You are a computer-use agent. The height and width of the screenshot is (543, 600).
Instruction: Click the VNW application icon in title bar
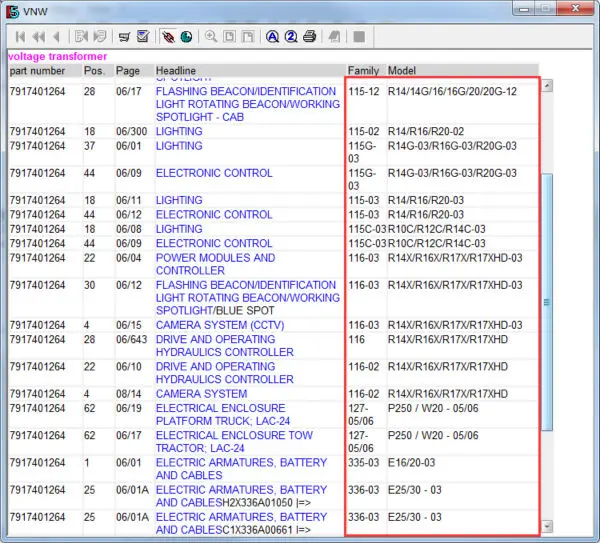point(12,11)
